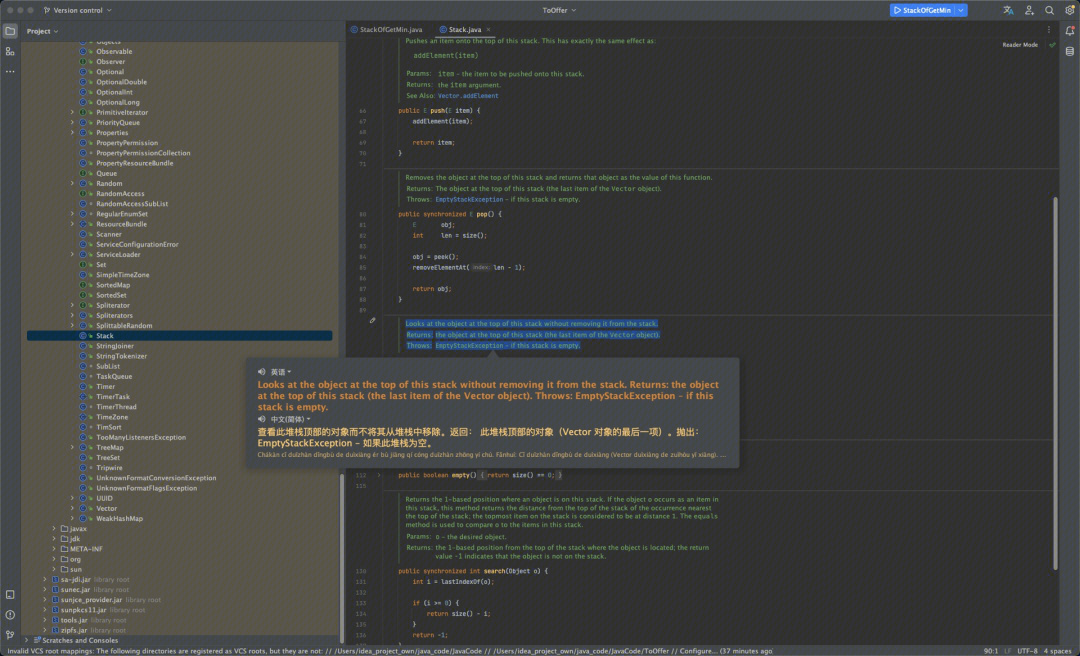Click the 4 spaces indent status entry
The width and height of the screenshot is (1080, 656).
(1057, 650)
